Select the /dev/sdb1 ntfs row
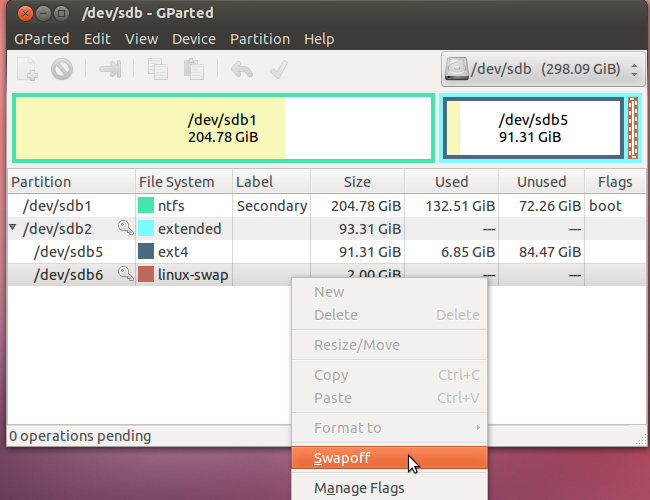 click(327, 206)
